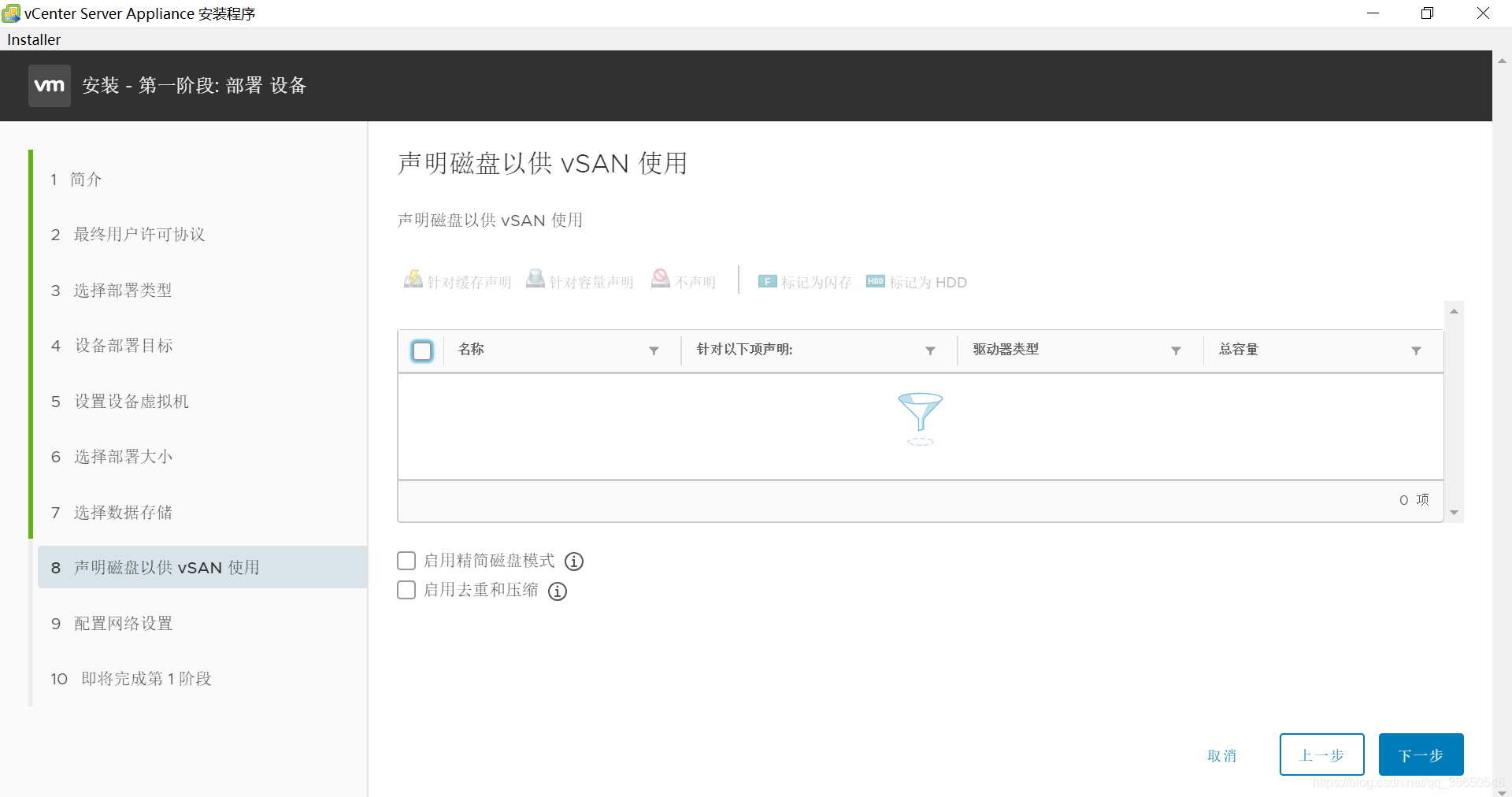Screen dimensions: 1512x797
Task: Toggle the select-all checkbox in the table header
Action: tap(422, 350)
